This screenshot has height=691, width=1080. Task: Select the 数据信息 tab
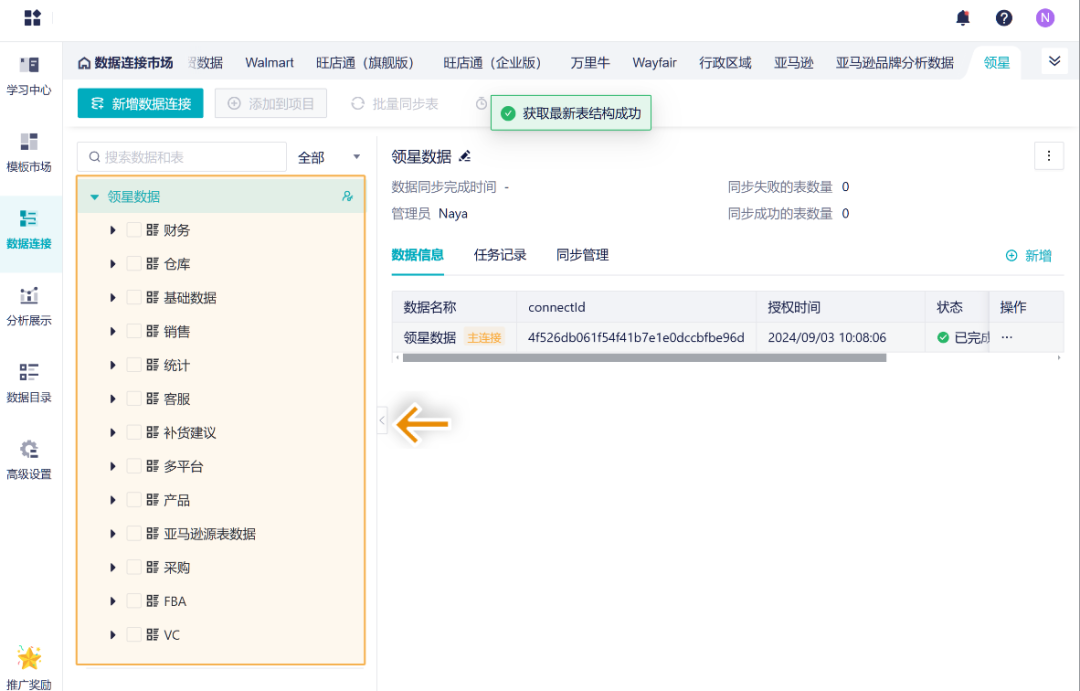417,255
